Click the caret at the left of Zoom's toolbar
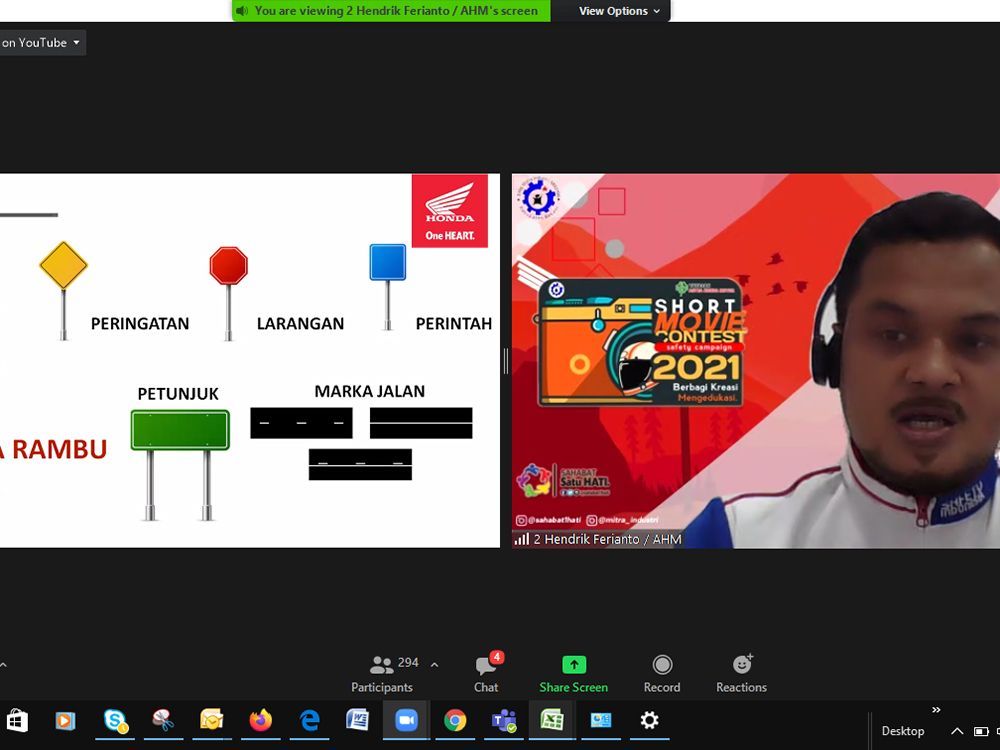This screenshot has height=750, width=1000. pyautogui.click(x=3, y=665)
